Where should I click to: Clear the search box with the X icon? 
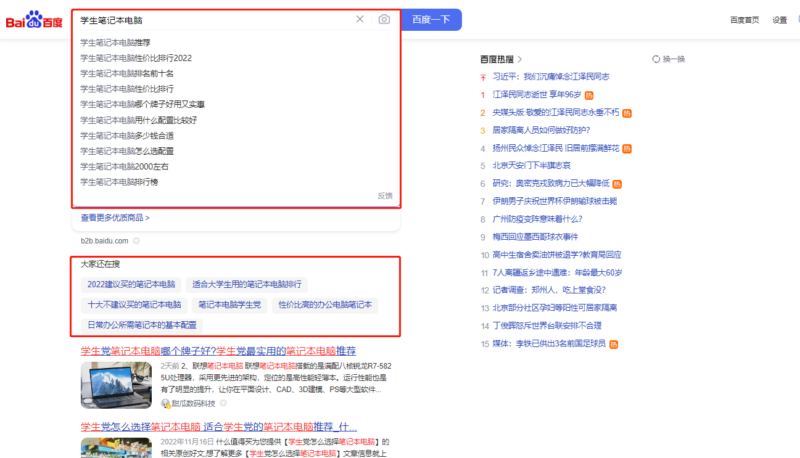(360, 19)
